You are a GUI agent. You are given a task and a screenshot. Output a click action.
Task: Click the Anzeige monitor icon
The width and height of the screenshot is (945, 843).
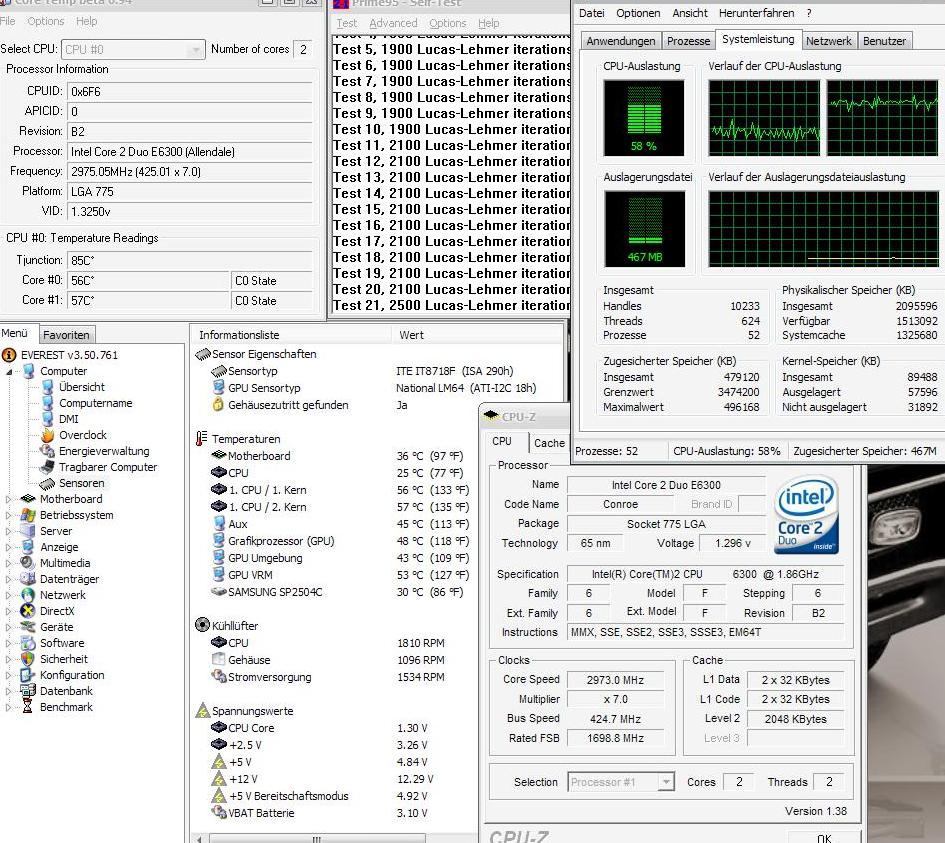28,547
